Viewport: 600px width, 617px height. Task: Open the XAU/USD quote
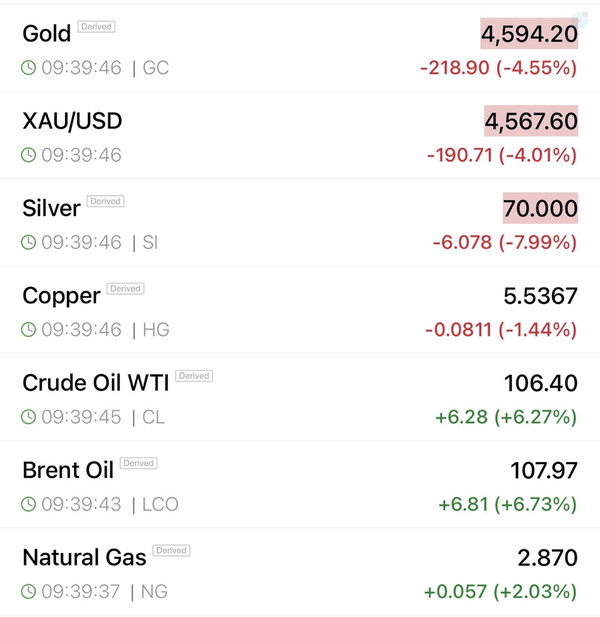point(72,121)
